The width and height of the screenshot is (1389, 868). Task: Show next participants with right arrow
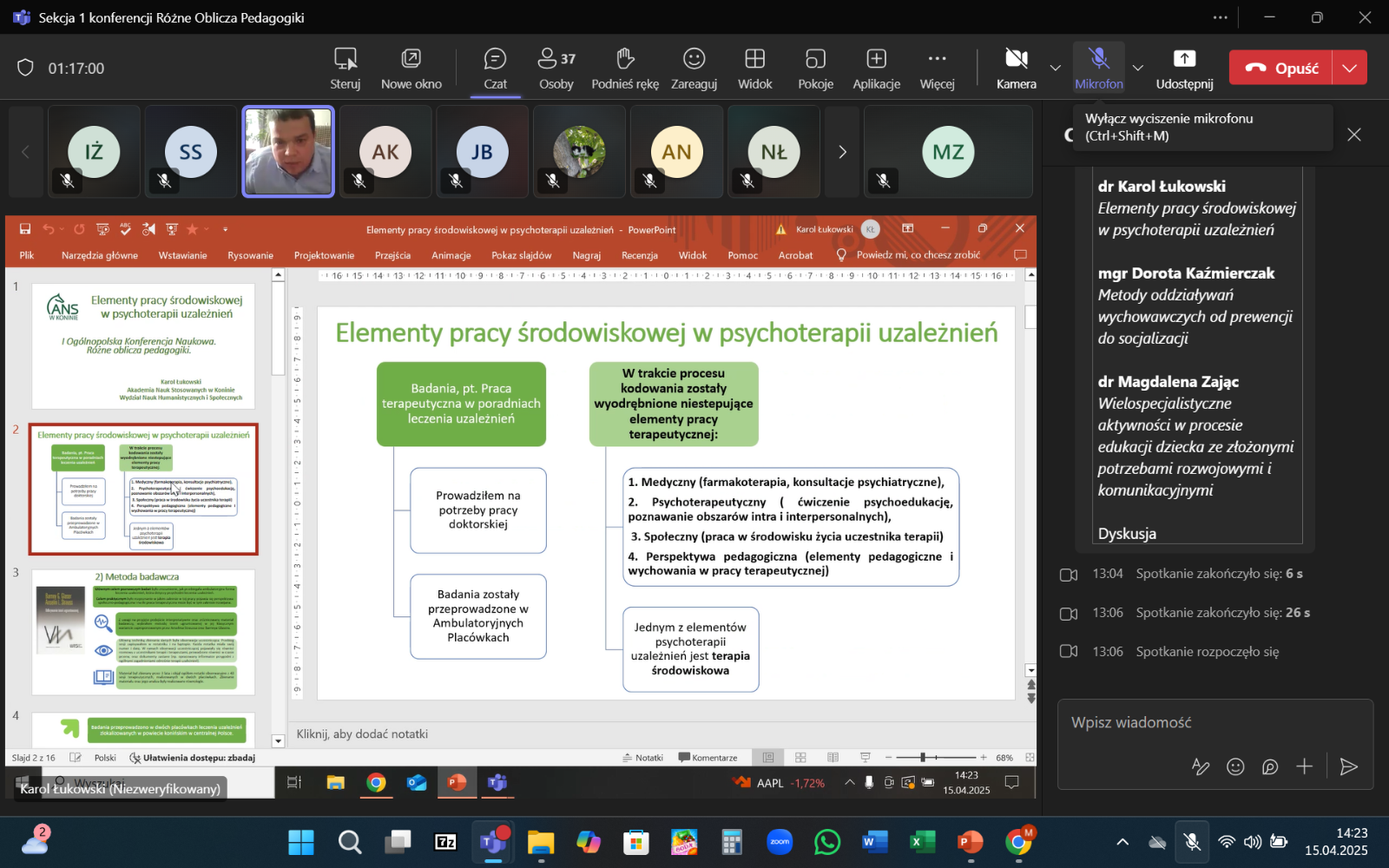841,152
